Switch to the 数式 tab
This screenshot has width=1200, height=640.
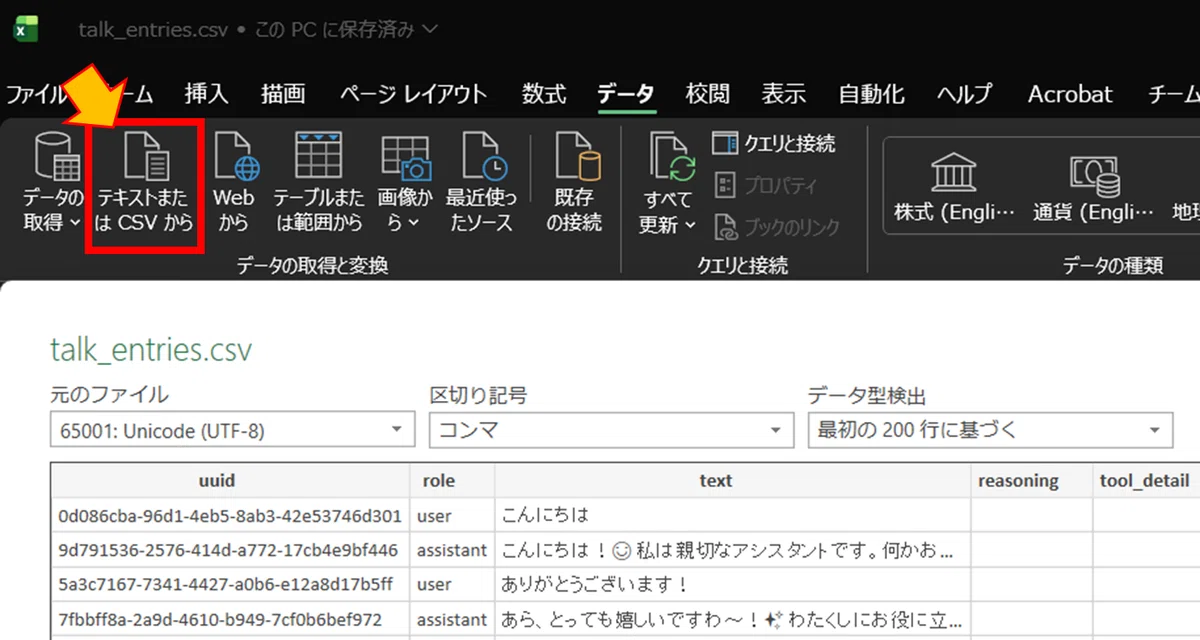[544, 94]
